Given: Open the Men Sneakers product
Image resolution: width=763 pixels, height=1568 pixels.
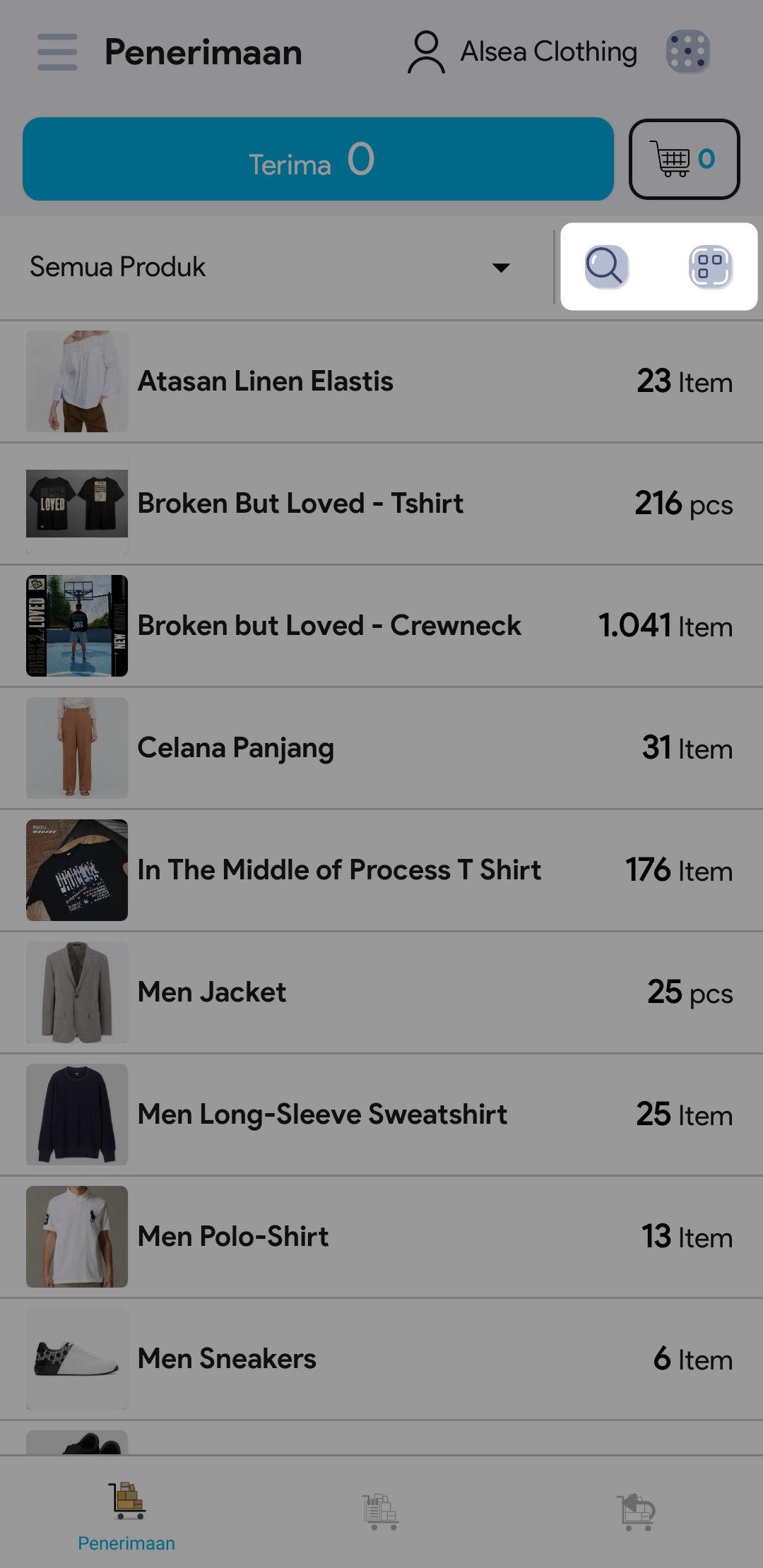Looking at the screenshot, I should click(x=381, y=1359).
